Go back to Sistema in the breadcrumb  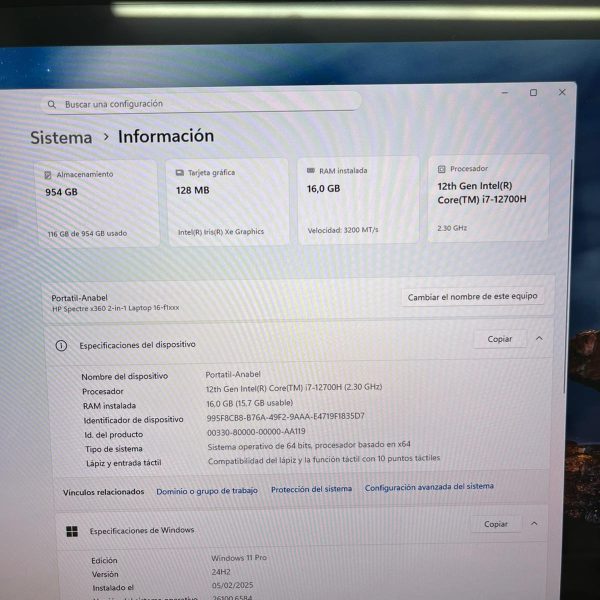[x=60, y=138]
